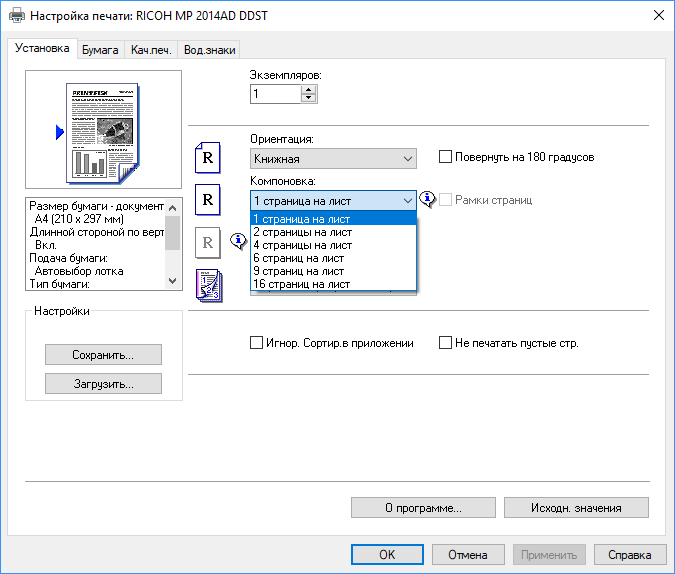Click settings summary scrollbar down arrow
The height and width of the screenshot is (574, 675).
pyautogui.click(x=172, y=282)
